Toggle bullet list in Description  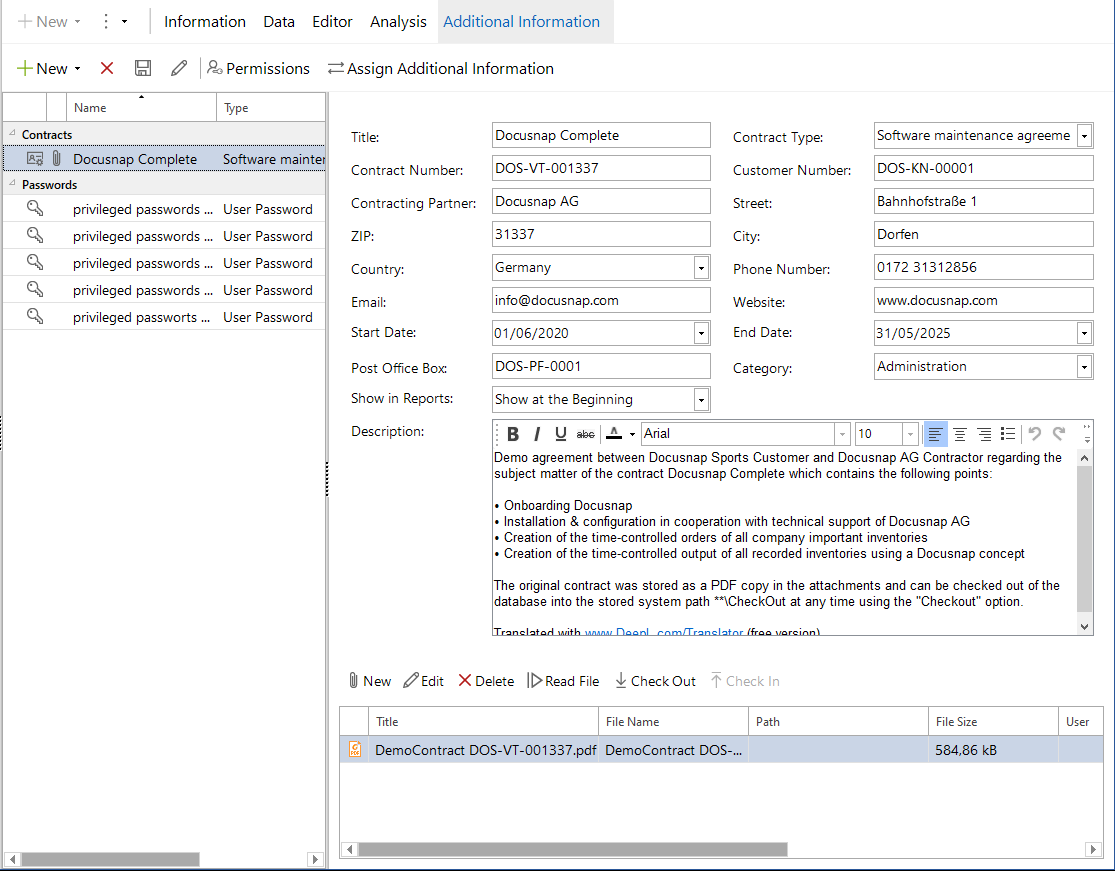pyautogui.click(x=1008, y=434)
